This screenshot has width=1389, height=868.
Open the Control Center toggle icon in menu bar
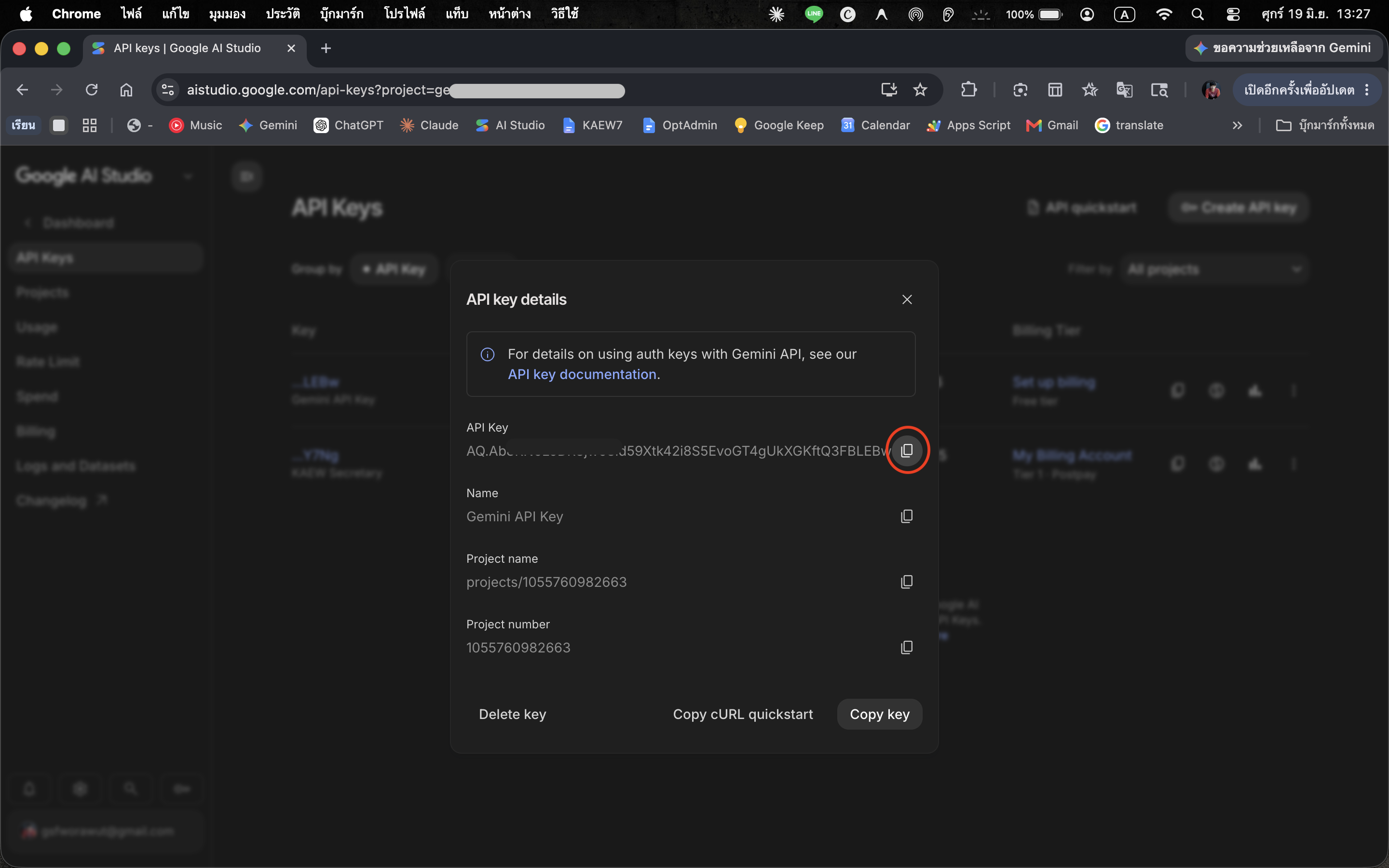point(1233,14)
